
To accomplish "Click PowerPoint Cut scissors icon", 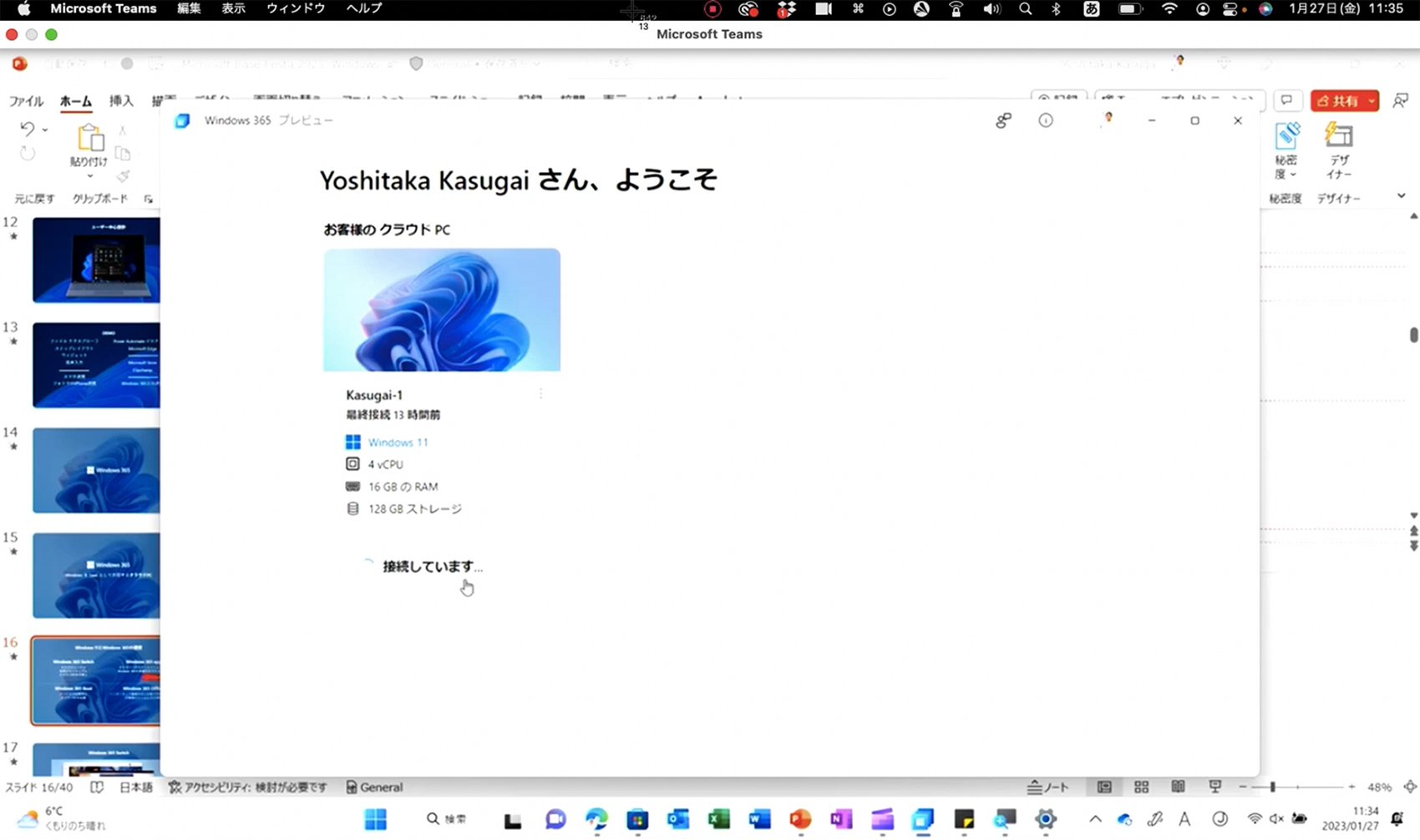I will pos(123,129).
